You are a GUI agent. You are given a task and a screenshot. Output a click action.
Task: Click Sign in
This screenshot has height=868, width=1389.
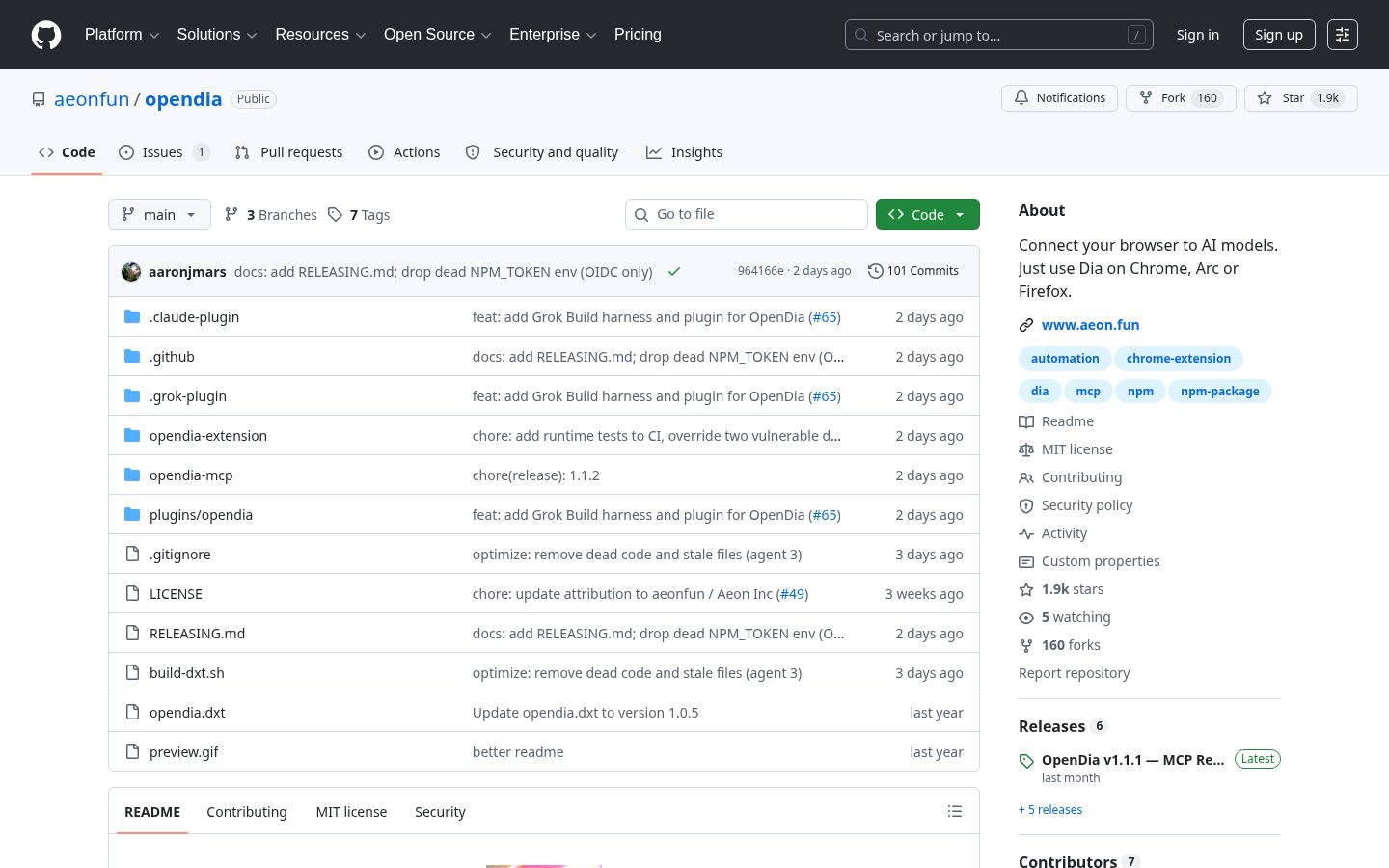[x=1197, y=35]
